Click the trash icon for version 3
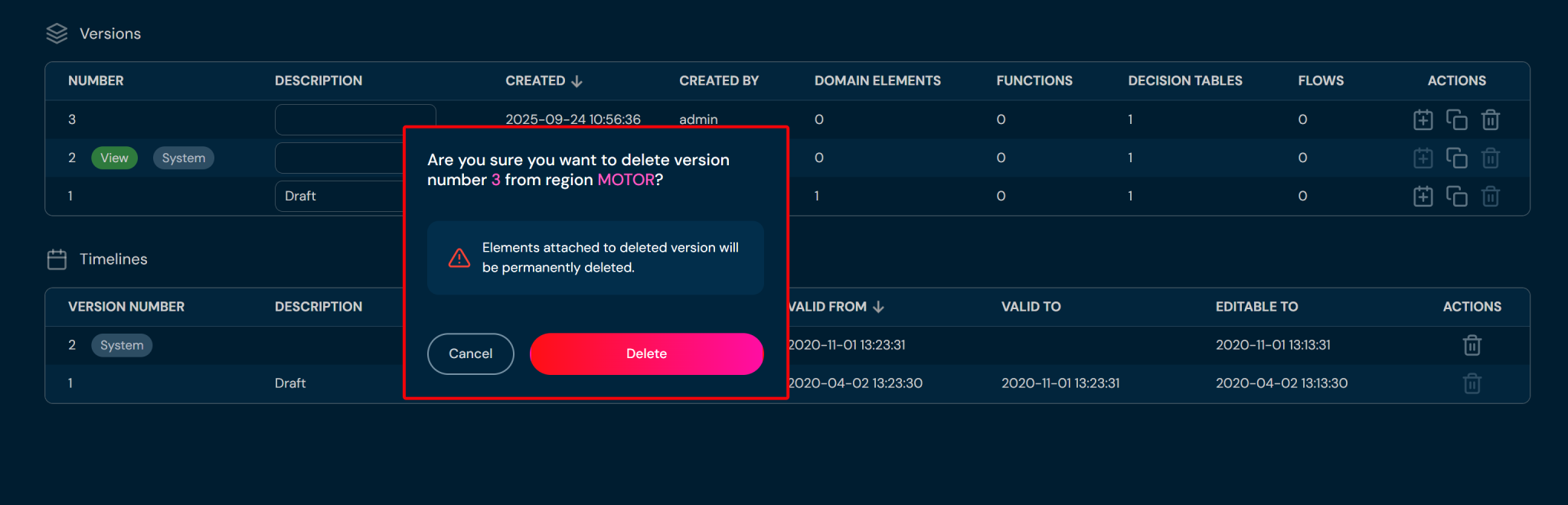This screenshot has height=505, width=1568. click(1490, 120)
